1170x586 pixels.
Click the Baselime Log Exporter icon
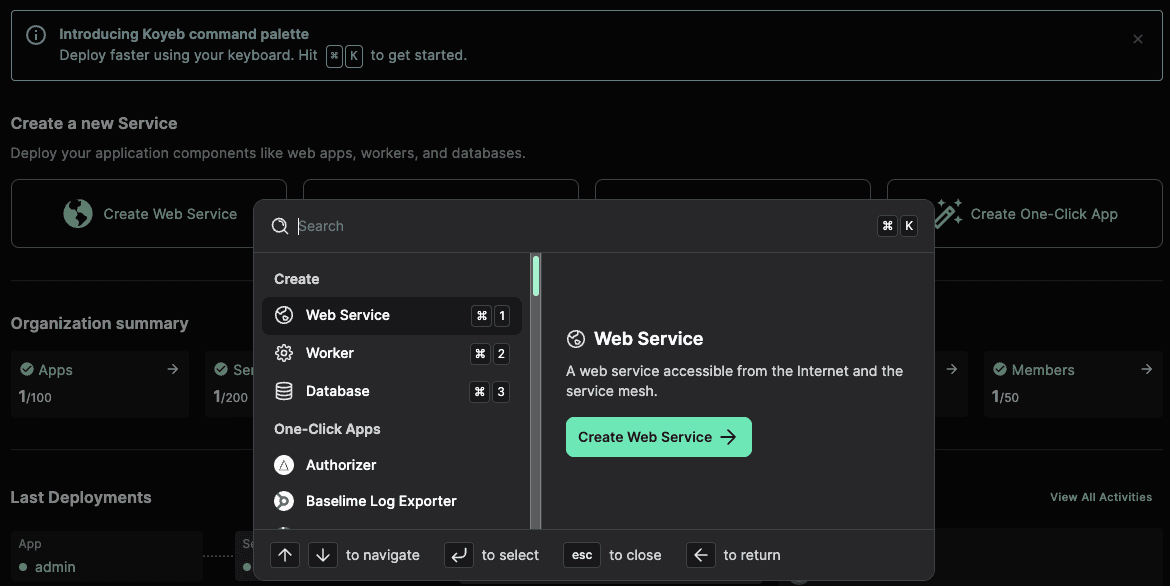[x=284, y=502]
